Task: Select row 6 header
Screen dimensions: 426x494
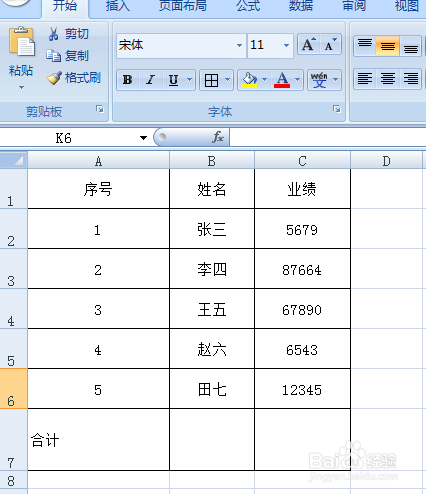Action: click(14, 389)
